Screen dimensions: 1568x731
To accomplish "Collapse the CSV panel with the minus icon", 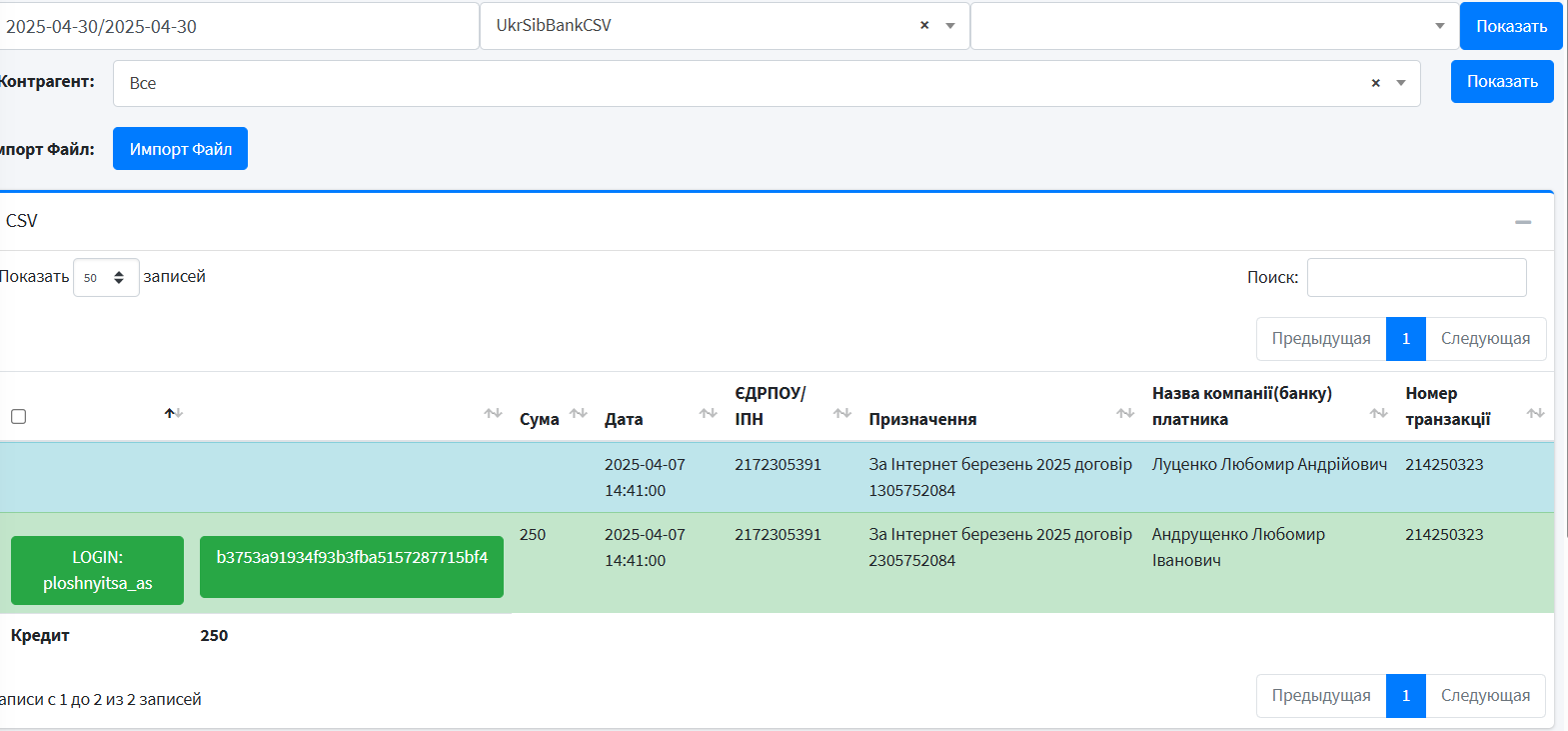I will 1523,221.
